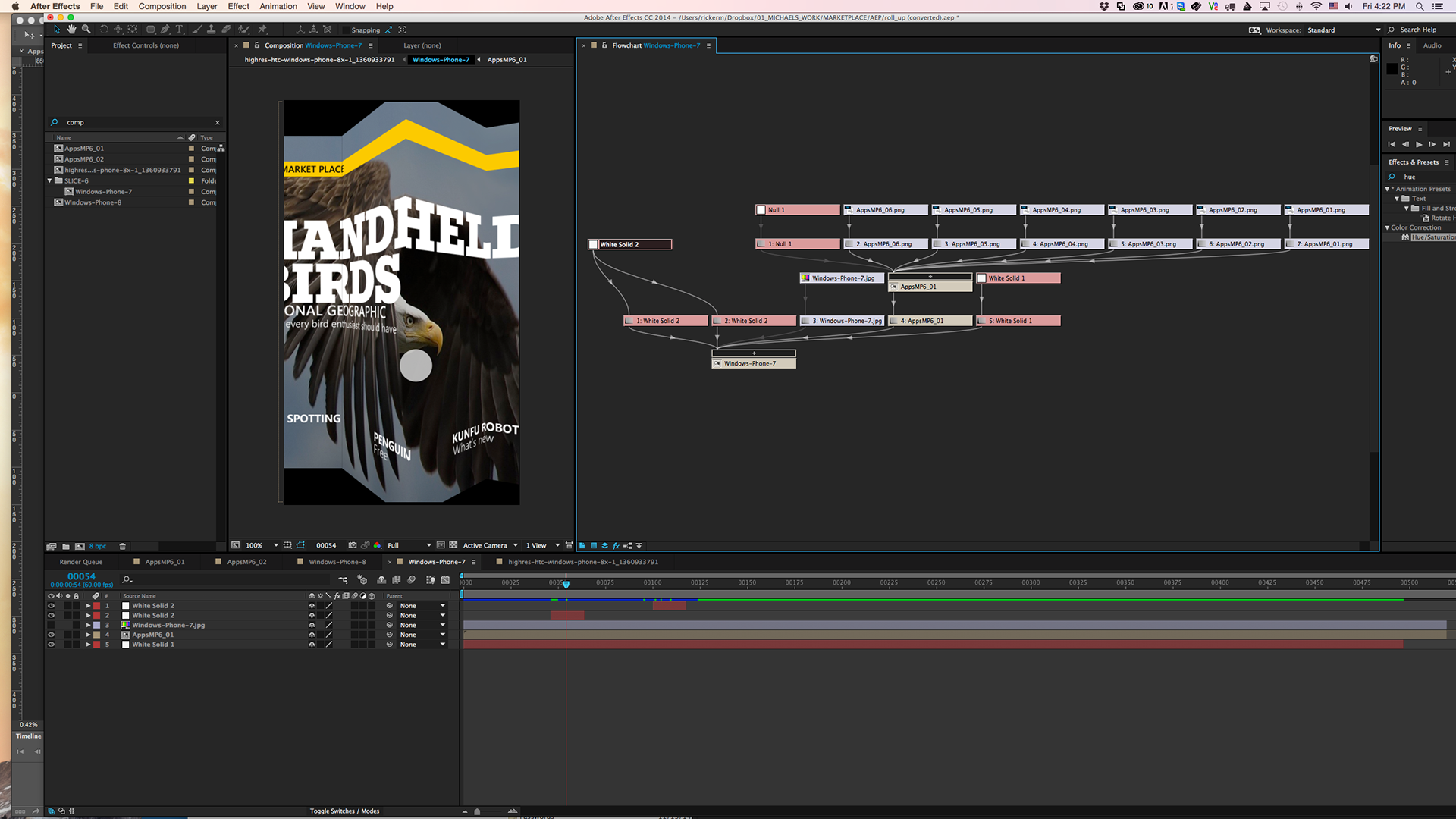Hide layer 1 White Solid 2

click(x=51, y=606)
